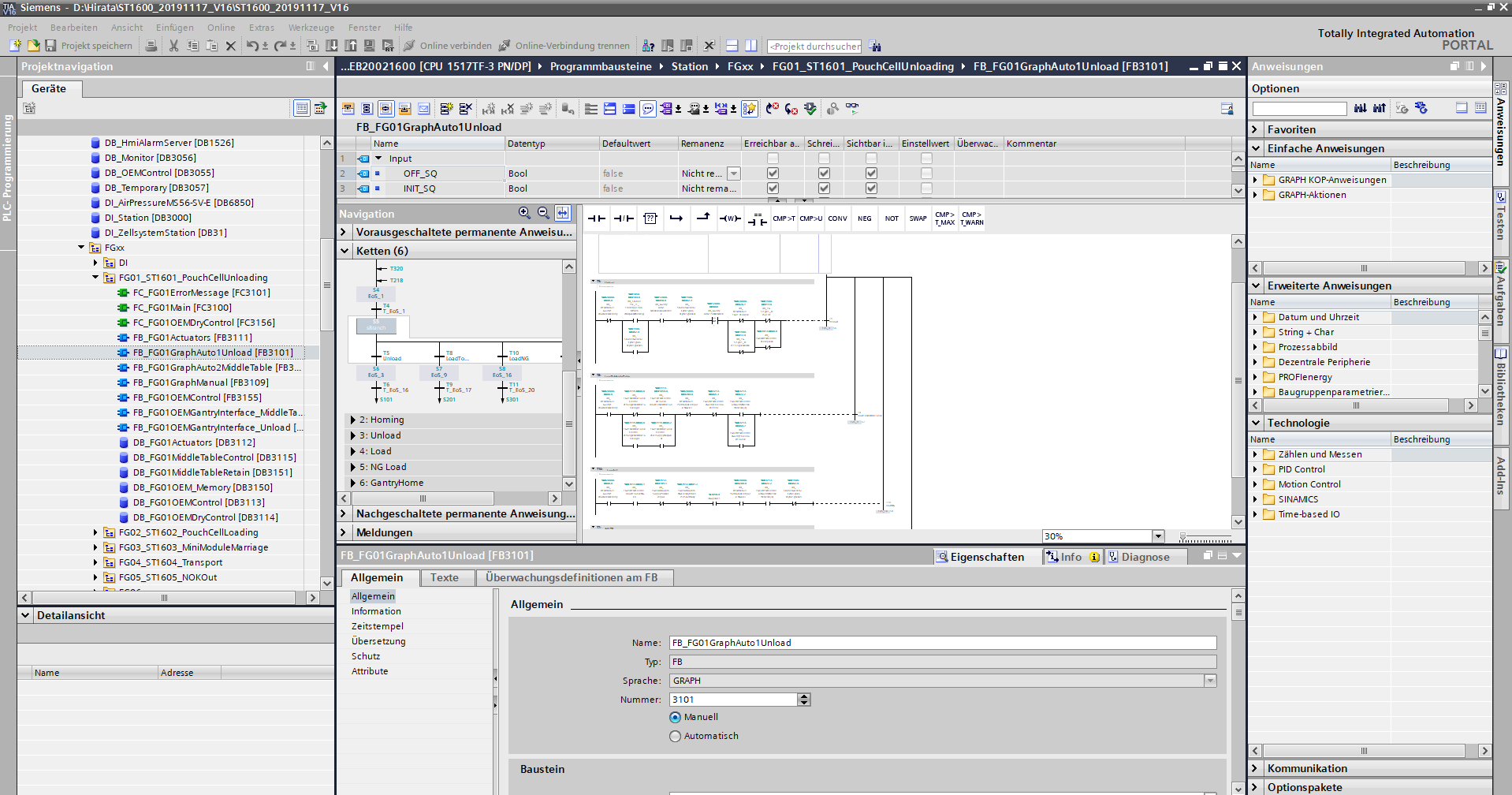Select the Manuell radio button
Viewport: 1512px width, 795px height.
click(x=675, y=718)
